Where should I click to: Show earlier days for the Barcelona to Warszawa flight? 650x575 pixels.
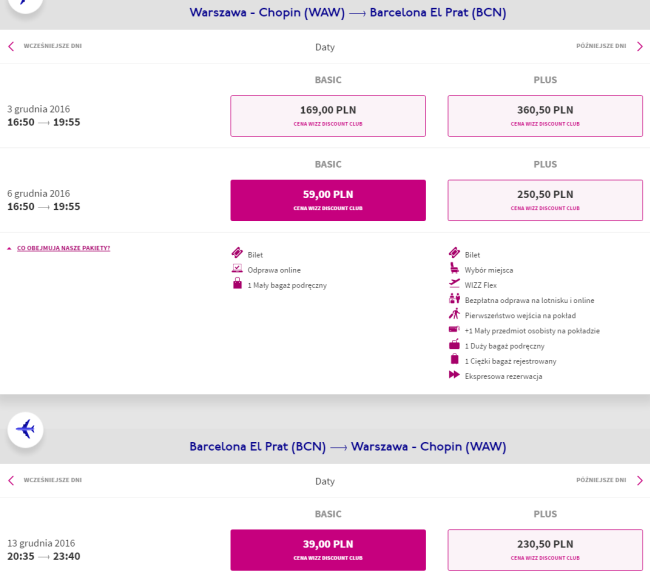[x=11, y=480]
